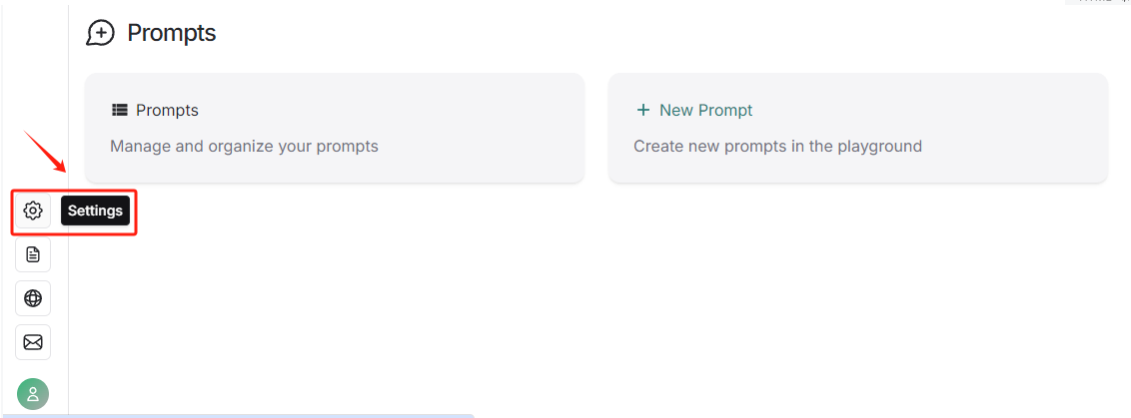Screen dimensions: 1131x418
Task: Click the document icon in the sidebar
Action: (x=33, y=255)
